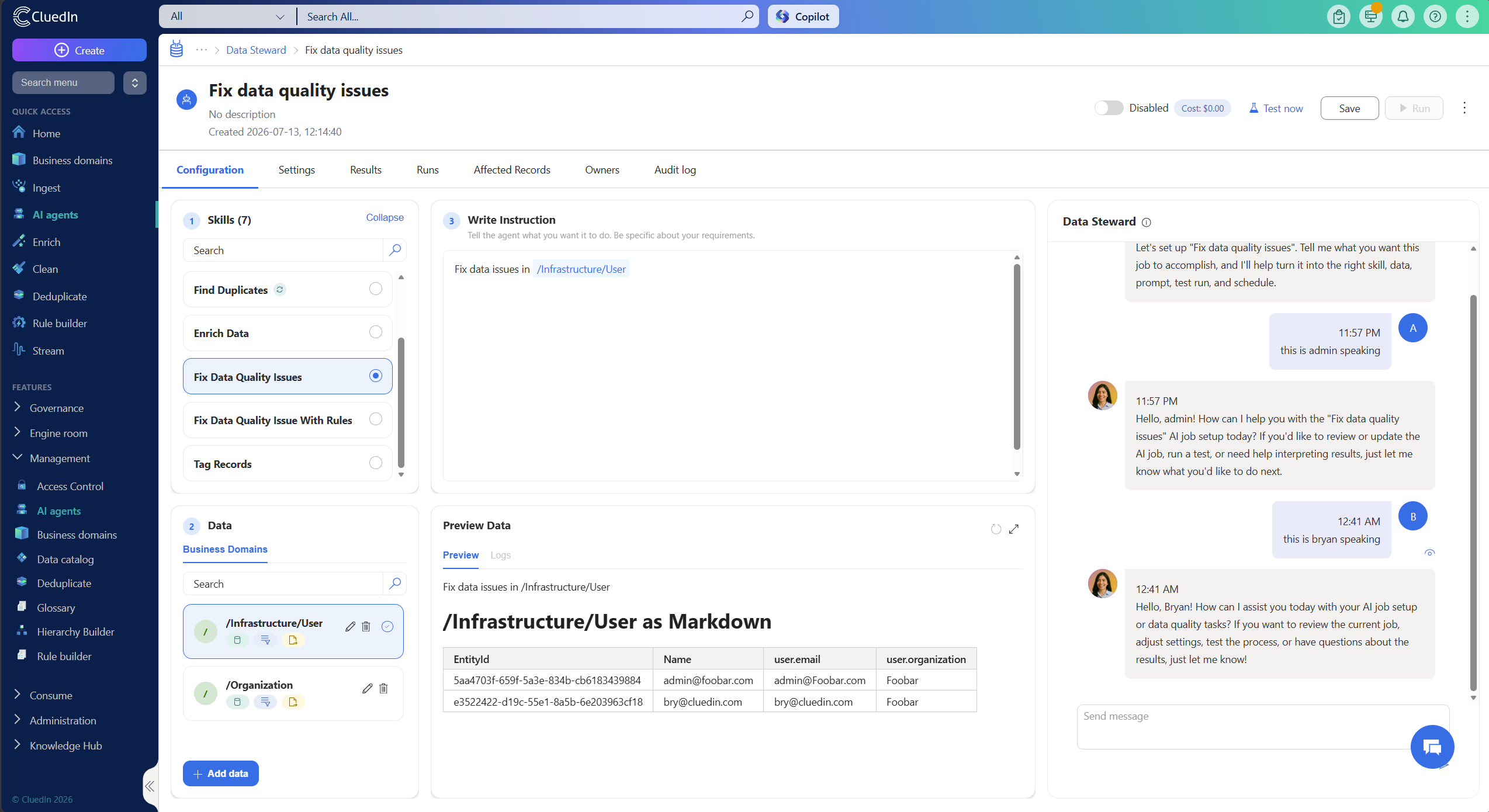Collapse the Management section
Screen dimensions: 1489x812
(x=60, y=458)
